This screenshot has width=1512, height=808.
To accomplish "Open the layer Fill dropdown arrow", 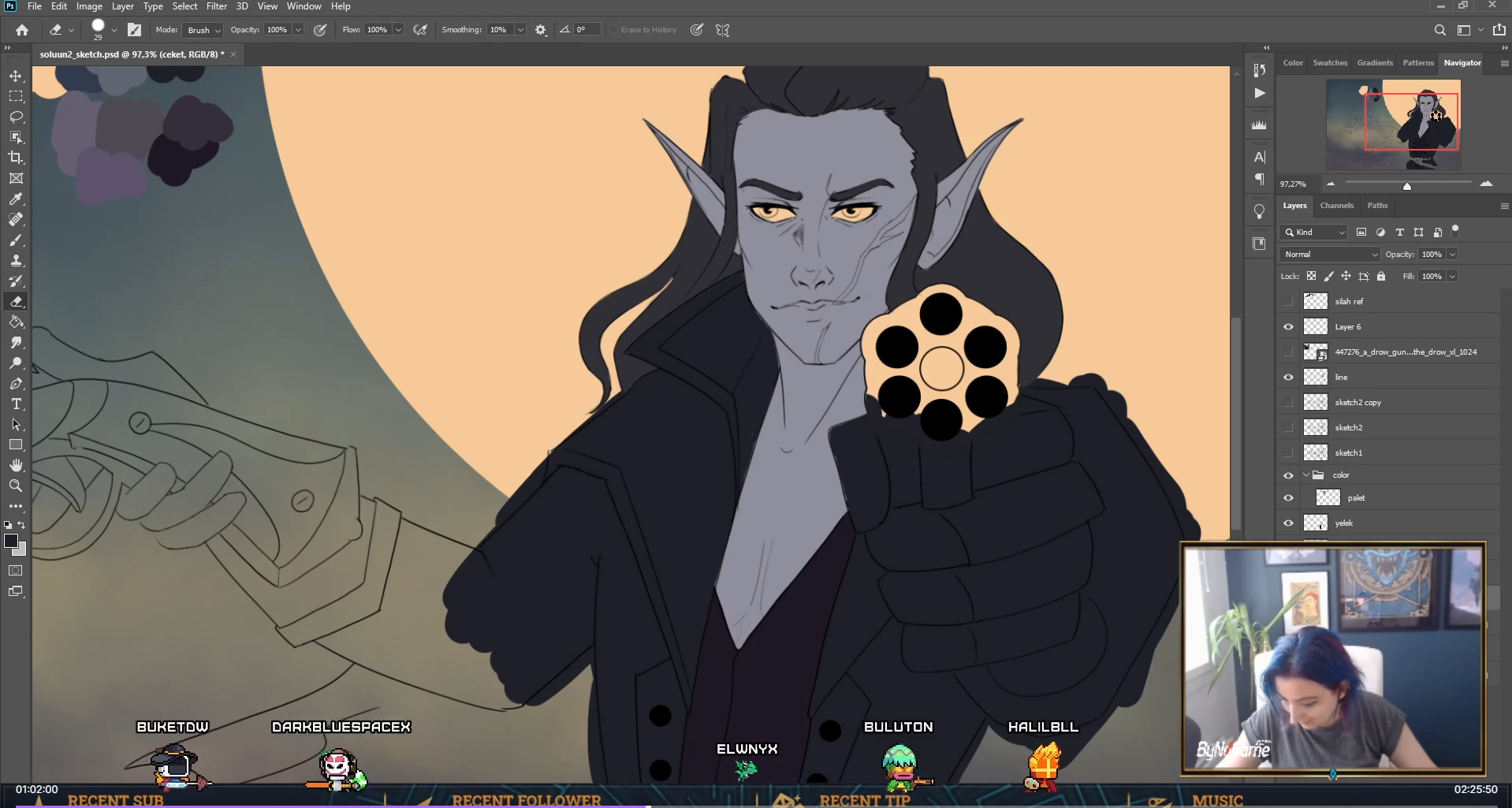I will coord(1452,276).
